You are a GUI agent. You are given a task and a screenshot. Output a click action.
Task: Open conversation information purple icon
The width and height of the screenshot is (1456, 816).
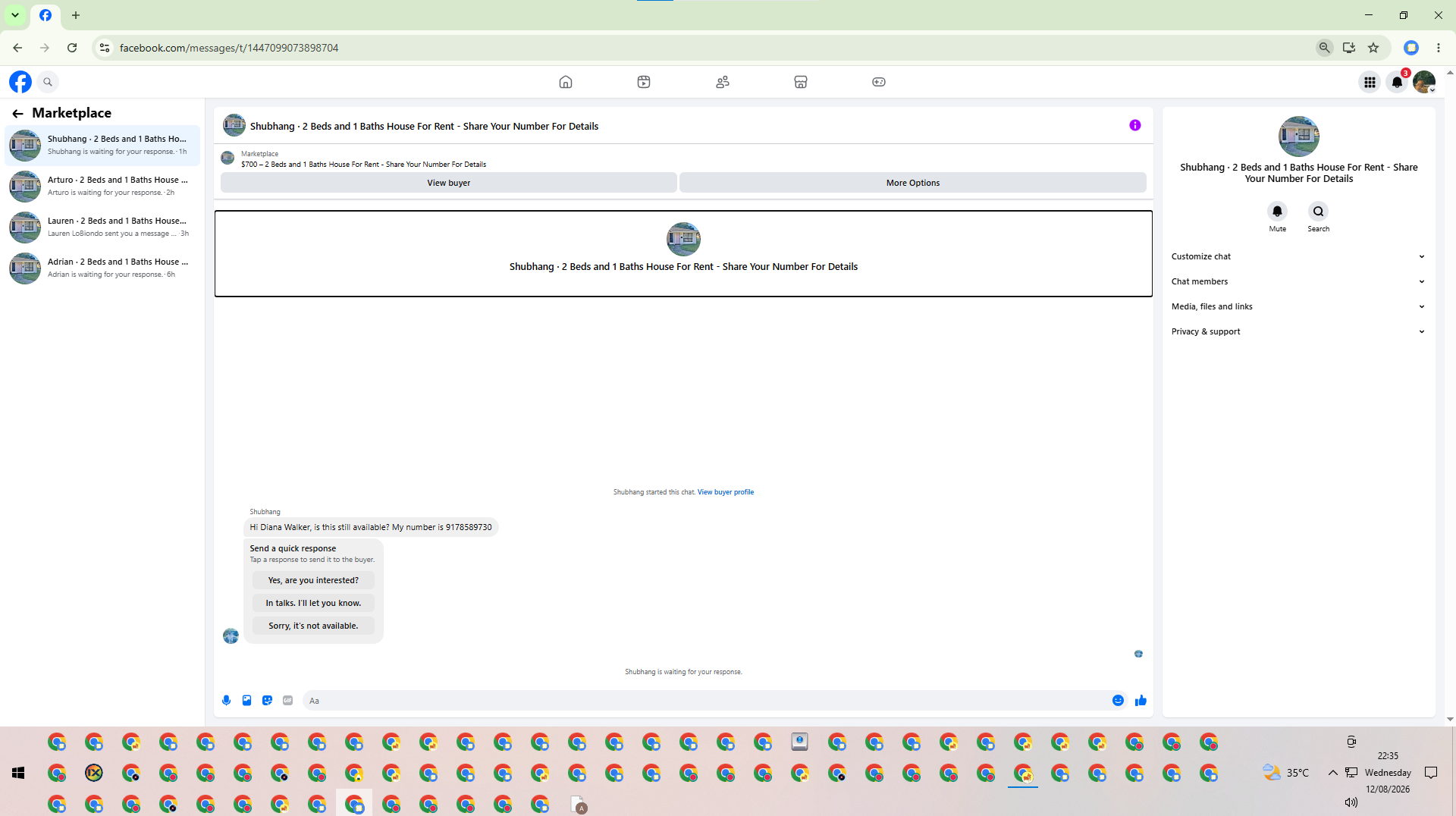[x=1135, y=125]
